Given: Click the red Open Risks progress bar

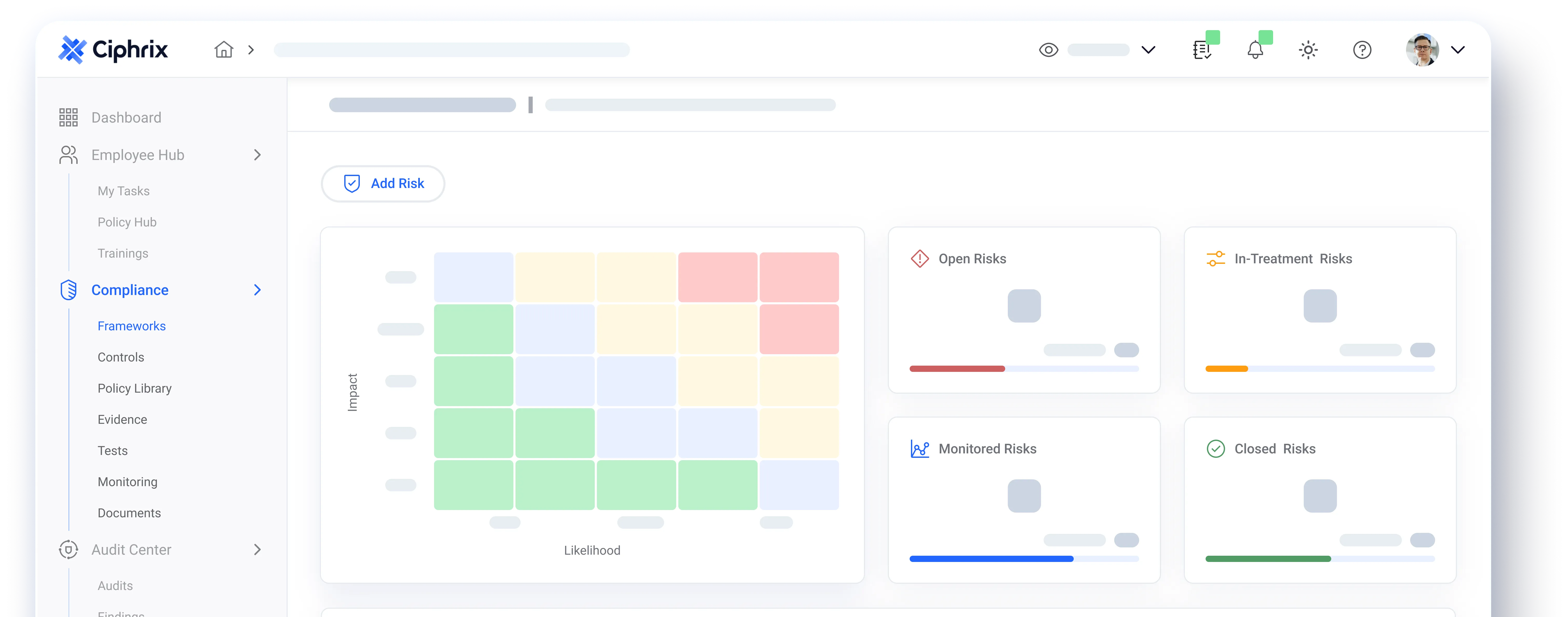Looking at the screenshot, I should click(x=957, y=368).
